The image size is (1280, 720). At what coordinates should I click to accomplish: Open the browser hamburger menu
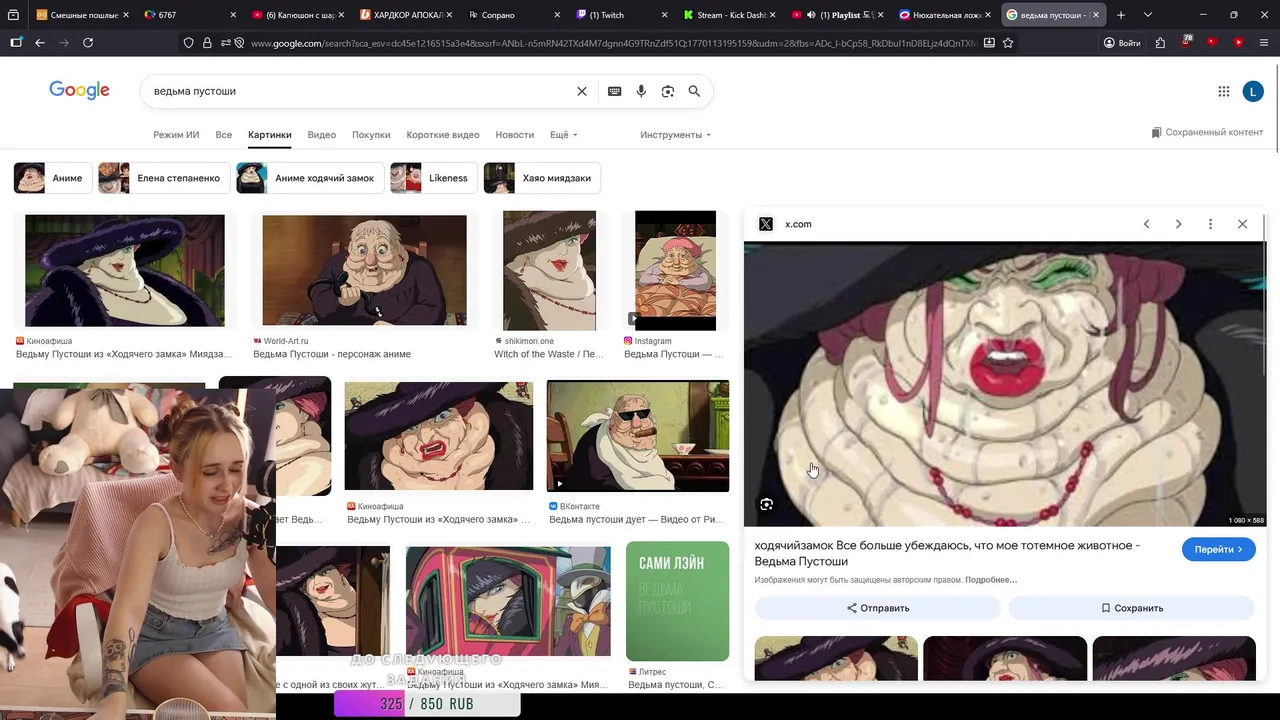[1263, 43]
